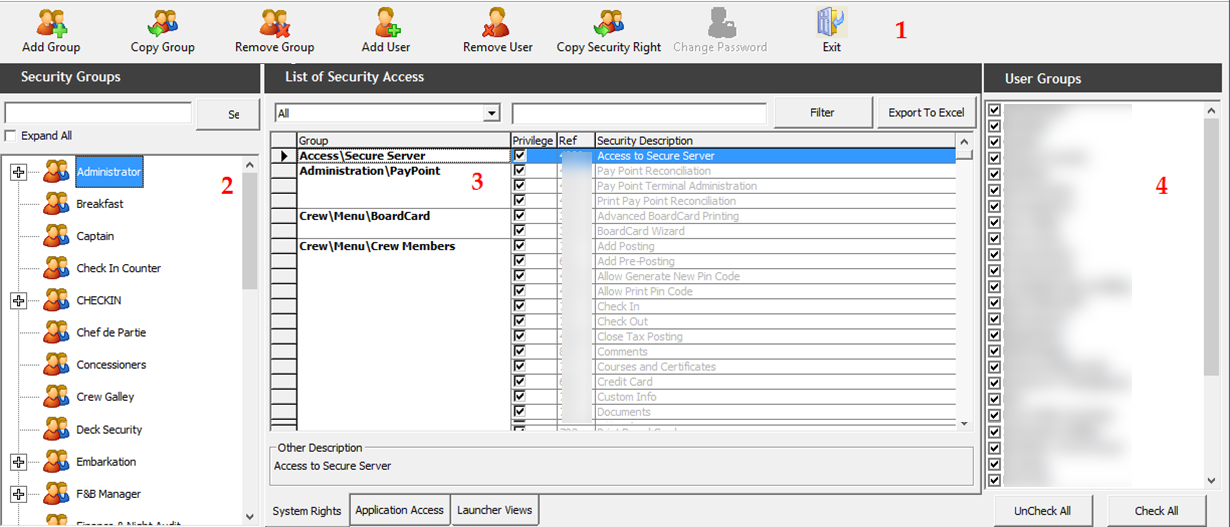Click the User Groups panel scrollbar
The height and width of the screenshot is (527, 1230).
(x=1212, y=295)
